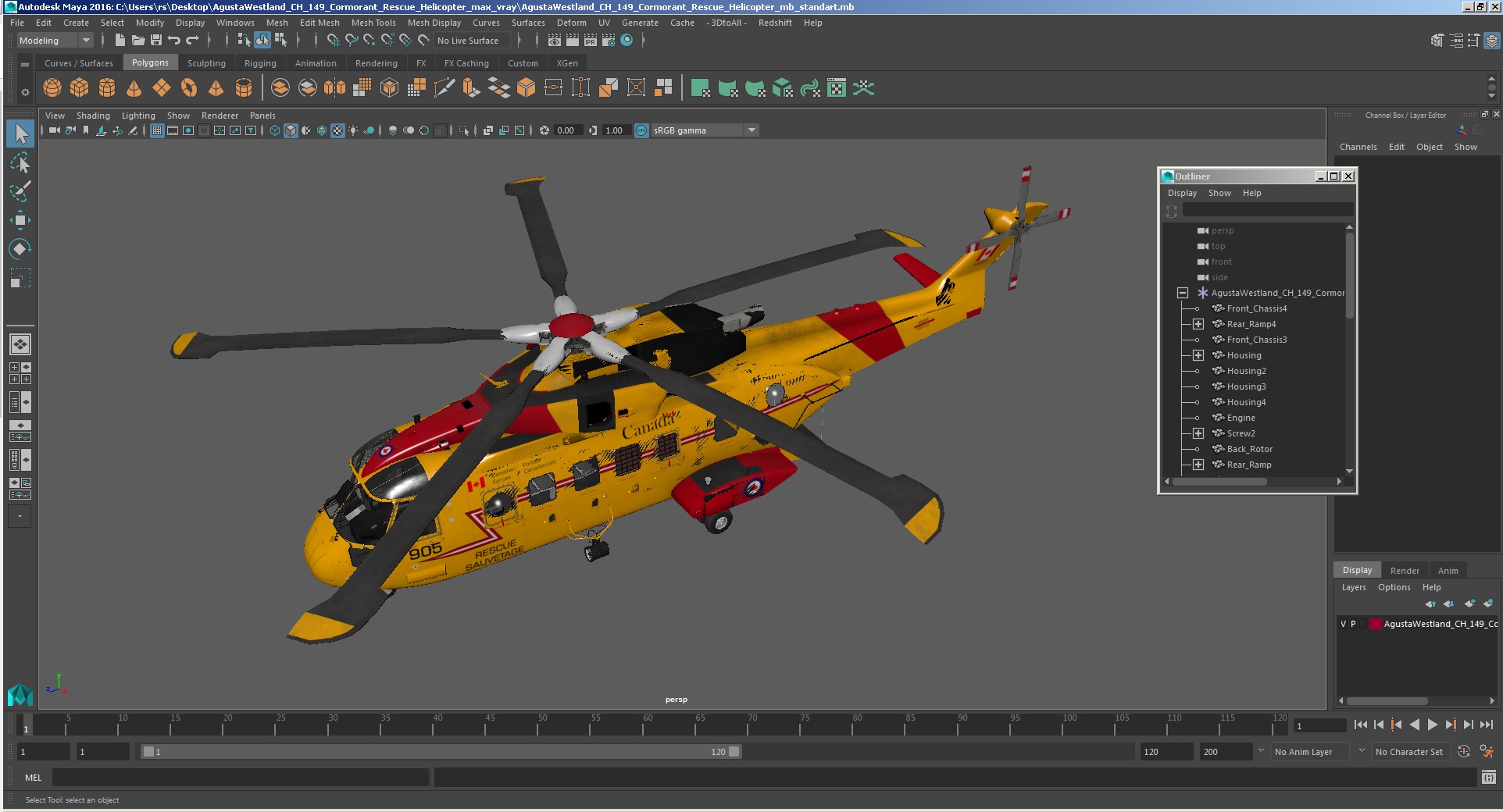Open the Modeling menu set dropdown

(x=55, y=41)
